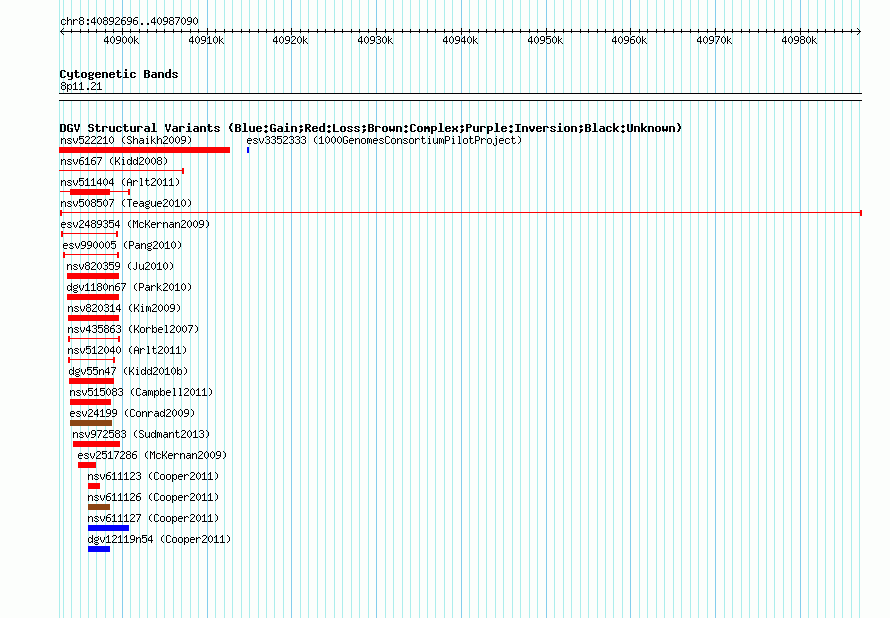Click the red bar under dgv1180n67
Image resolution: width=890 pixels, height=618 pixels.
coord(93,297)
